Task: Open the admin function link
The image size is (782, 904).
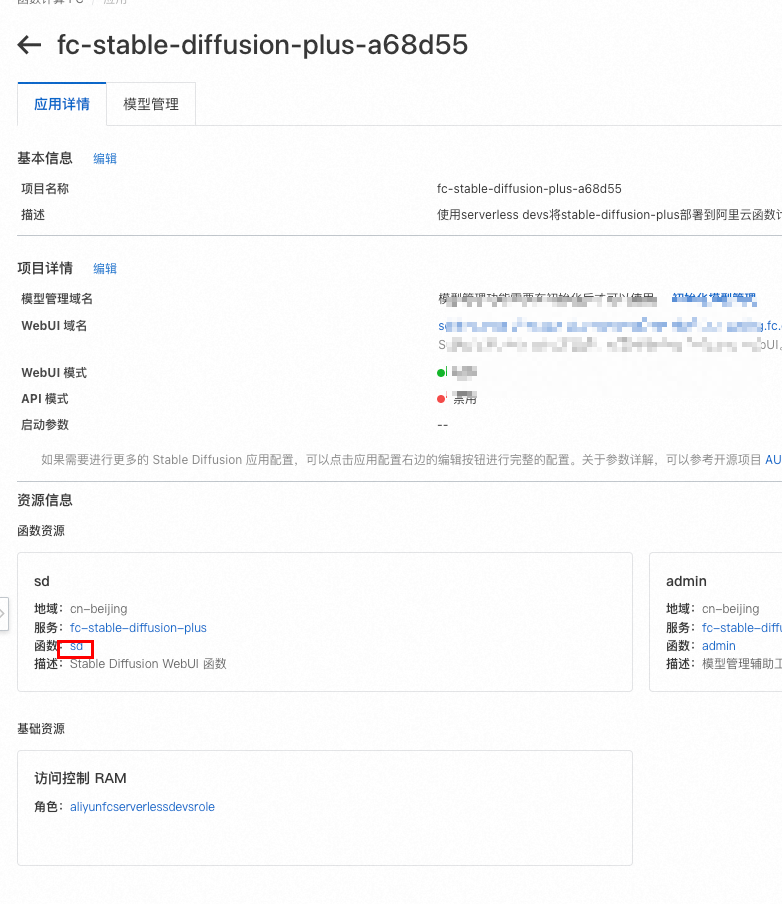Action: pyautogui.click(x=719, y=646)
